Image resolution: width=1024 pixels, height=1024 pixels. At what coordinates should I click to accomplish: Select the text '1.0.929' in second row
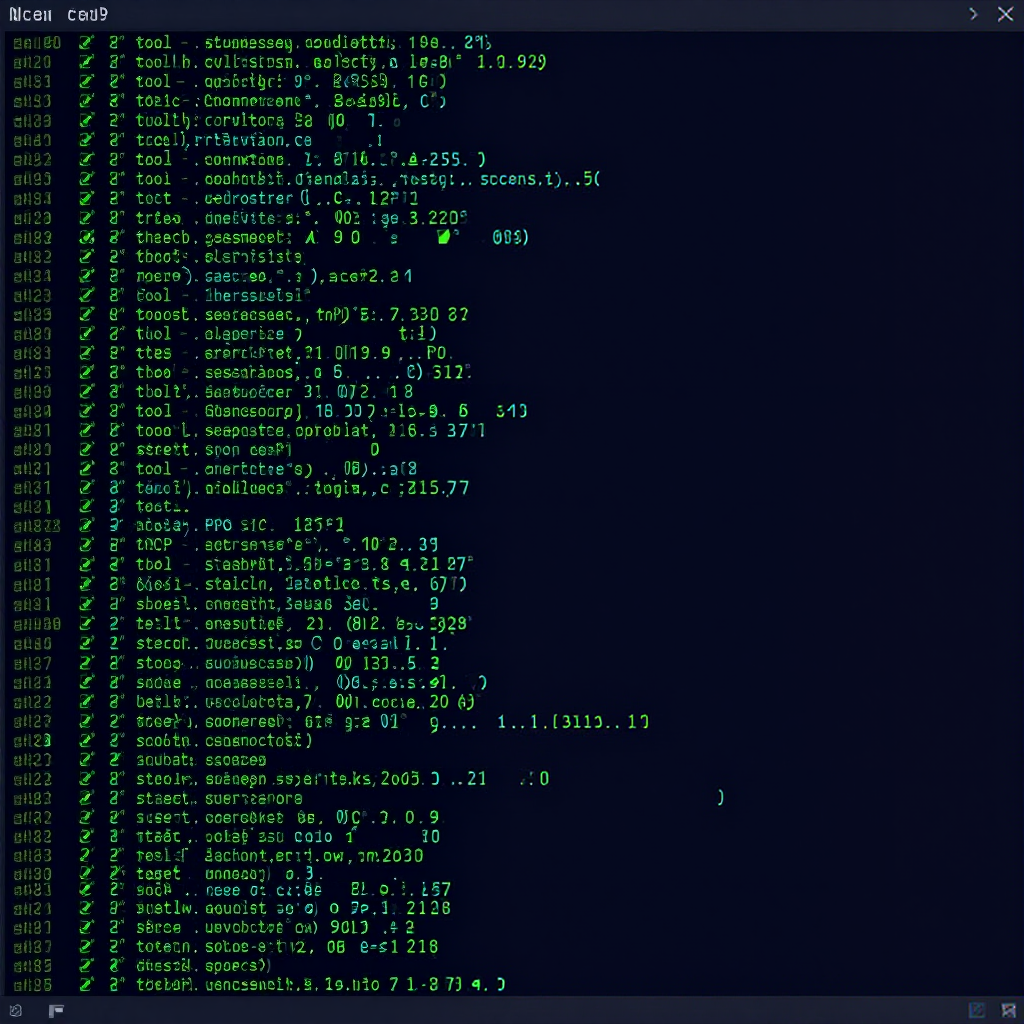(511, 62)
